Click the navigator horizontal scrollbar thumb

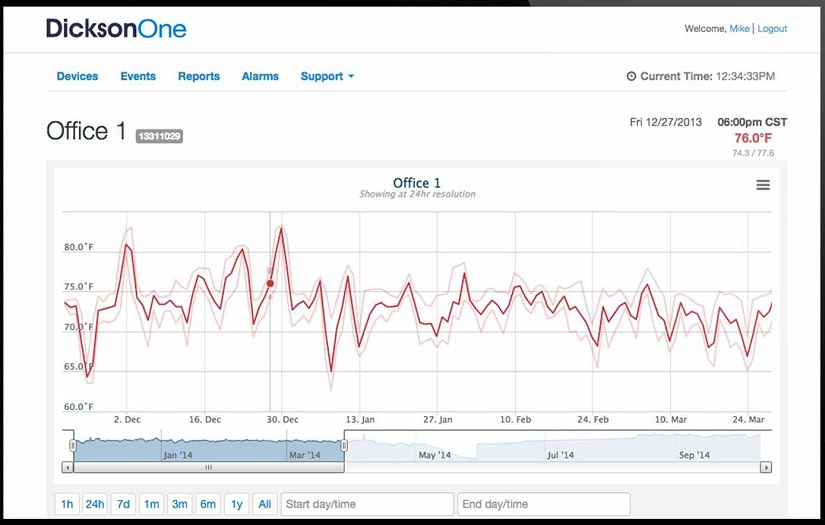coord(209,467)
